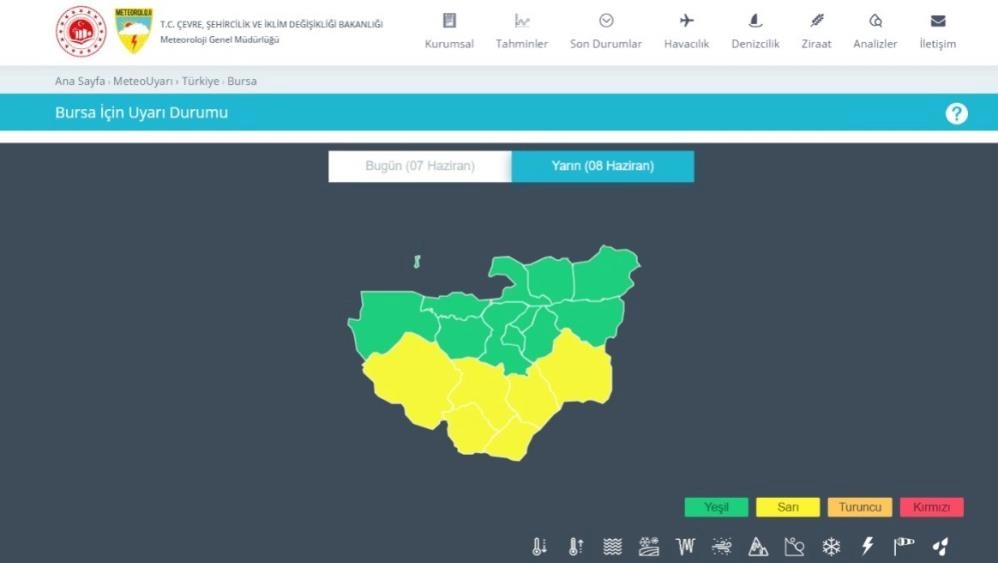Click the rain drops warning icon

pos(940,547)
